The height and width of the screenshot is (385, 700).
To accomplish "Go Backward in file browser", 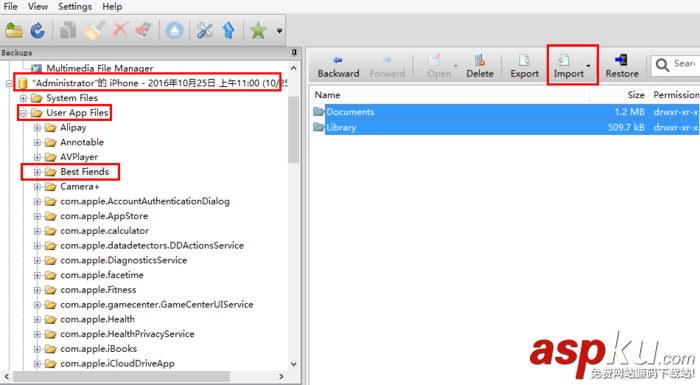I will point(338,67).
